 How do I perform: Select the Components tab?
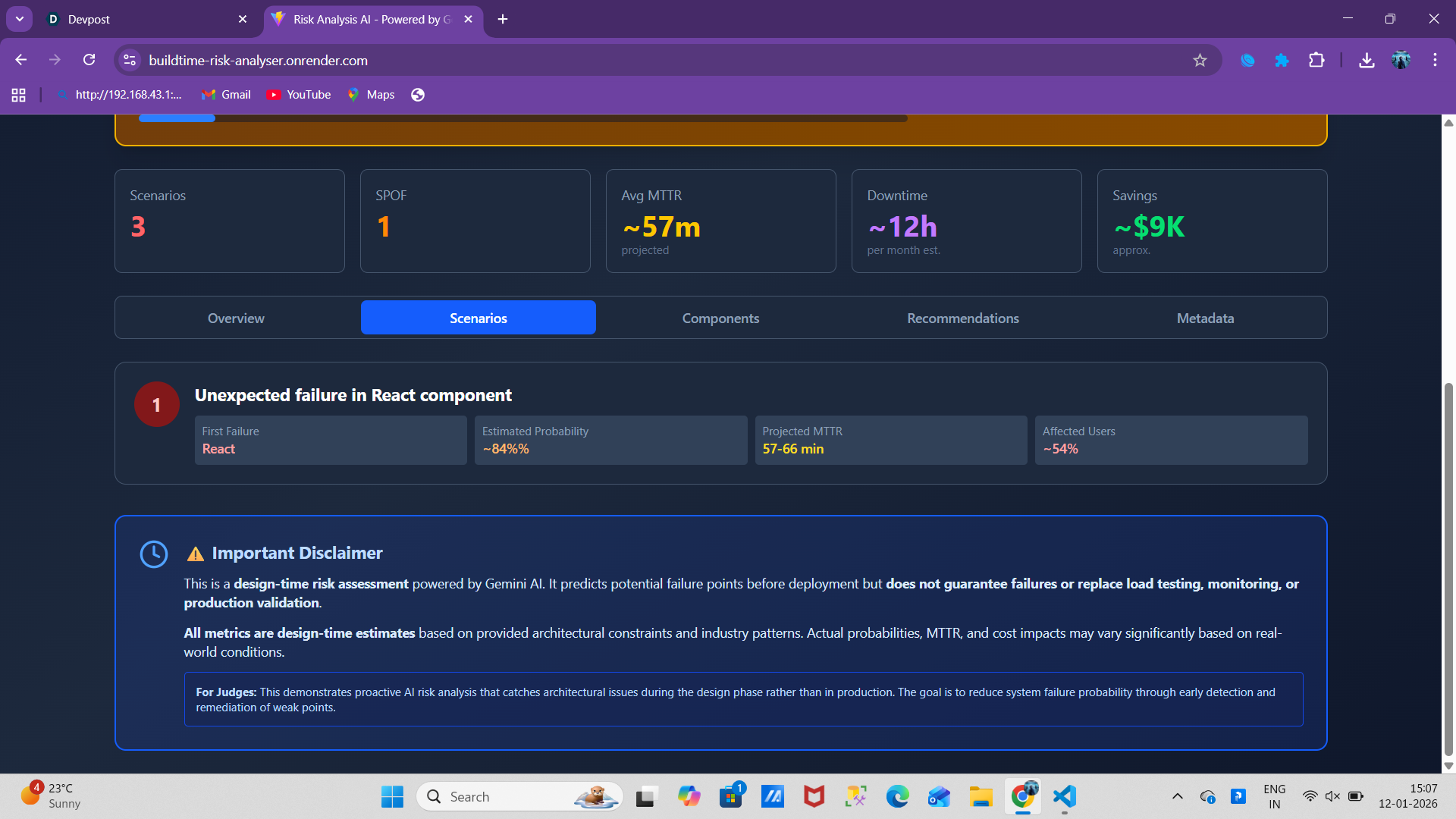click(720, 318)
